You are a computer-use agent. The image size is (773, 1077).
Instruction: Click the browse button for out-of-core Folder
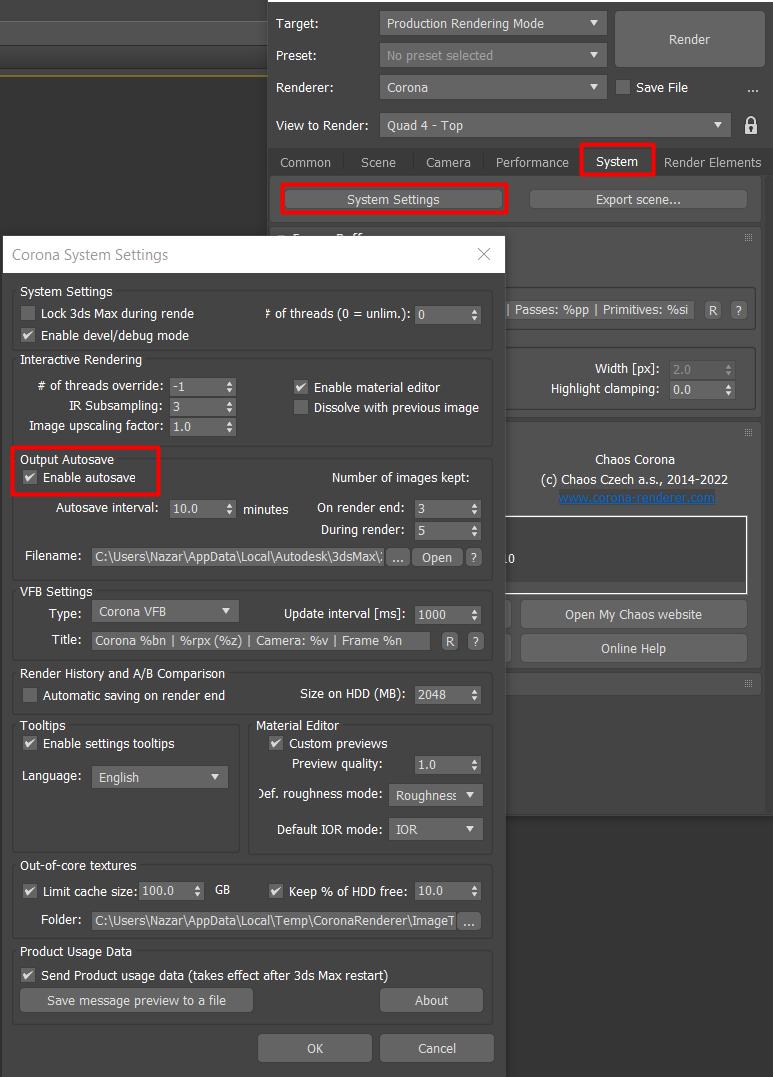[x=469, y=921]
